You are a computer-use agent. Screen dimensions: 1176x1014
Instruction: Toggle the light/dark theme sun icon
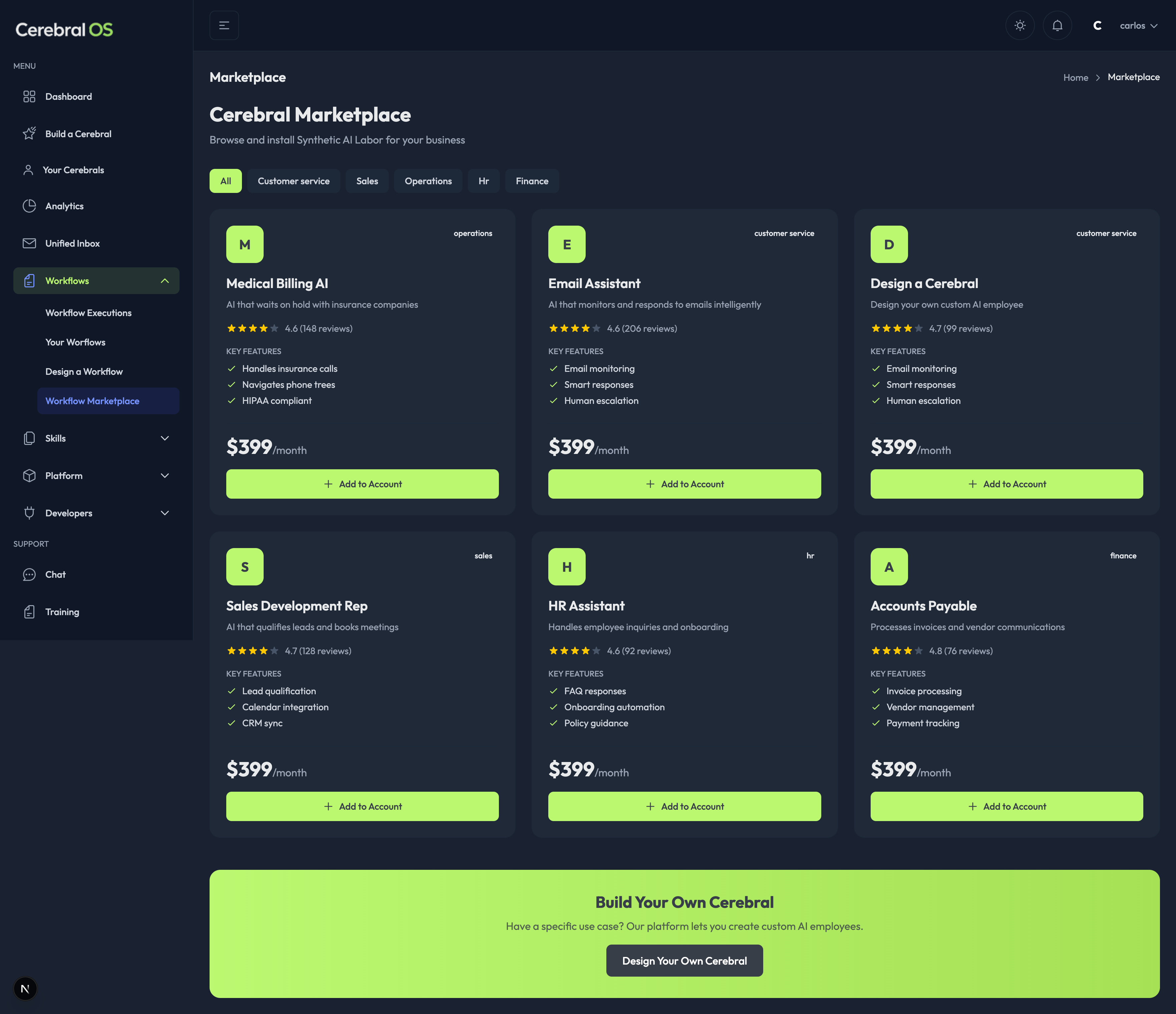[x=1020, y=26]
